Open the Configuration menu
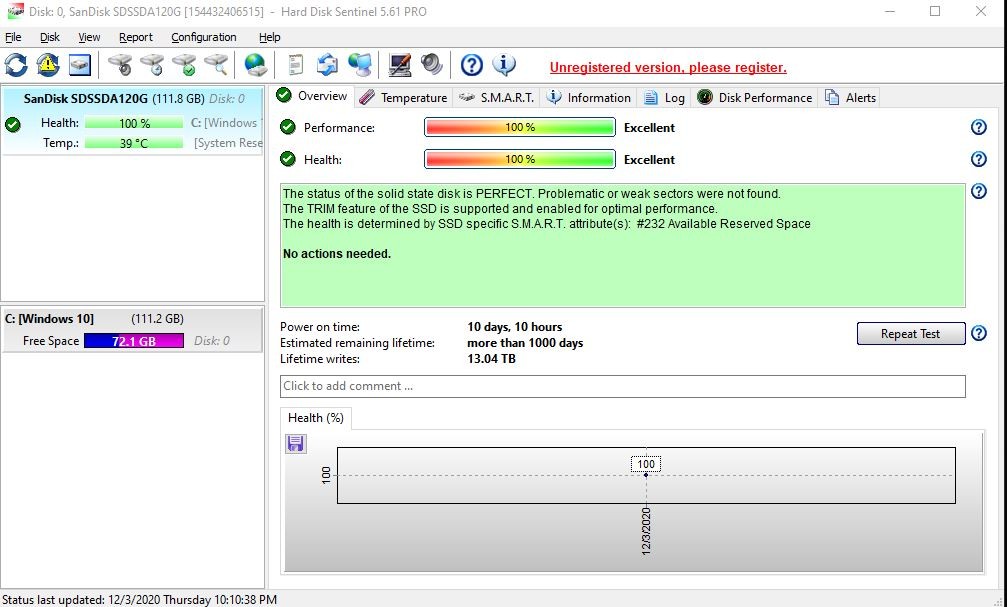The width and height of the screenshot is (1007, 607). coord(204,37)
